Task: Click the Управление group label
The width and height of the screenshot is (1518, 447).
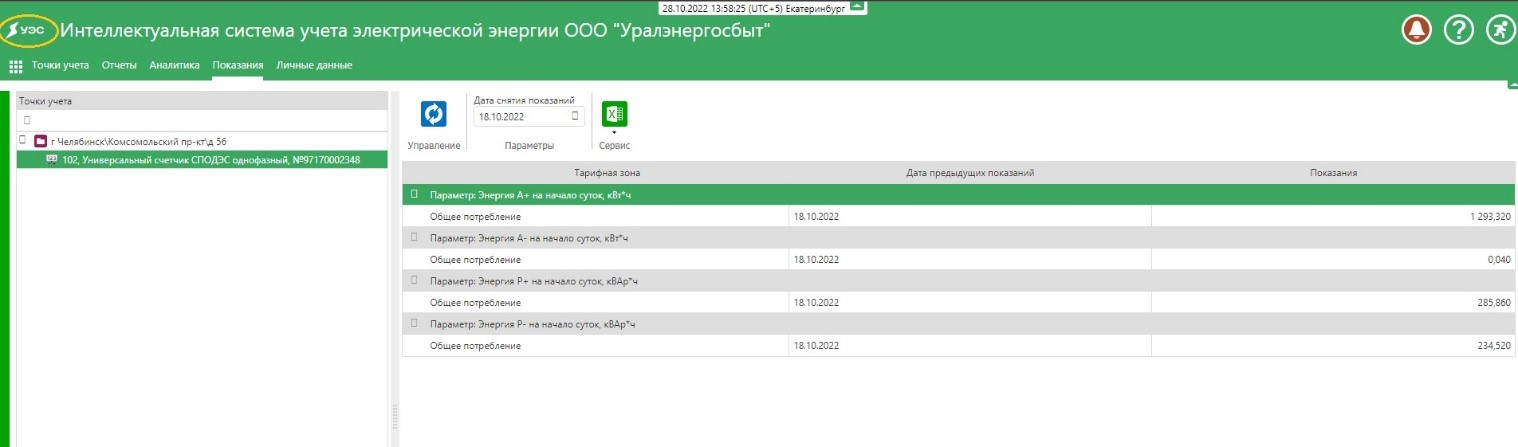Action: [434, 146]
